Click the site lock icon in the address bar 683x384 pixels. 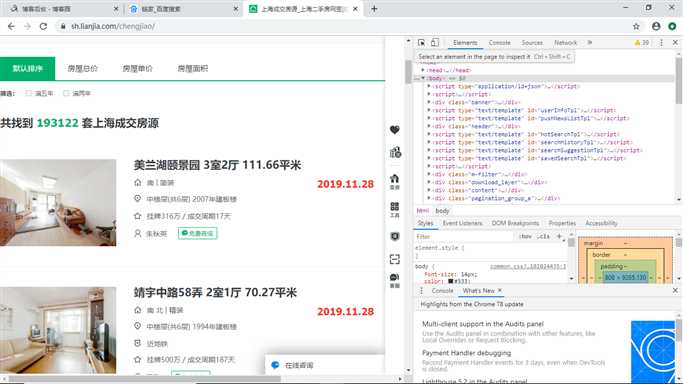(63, 26)
